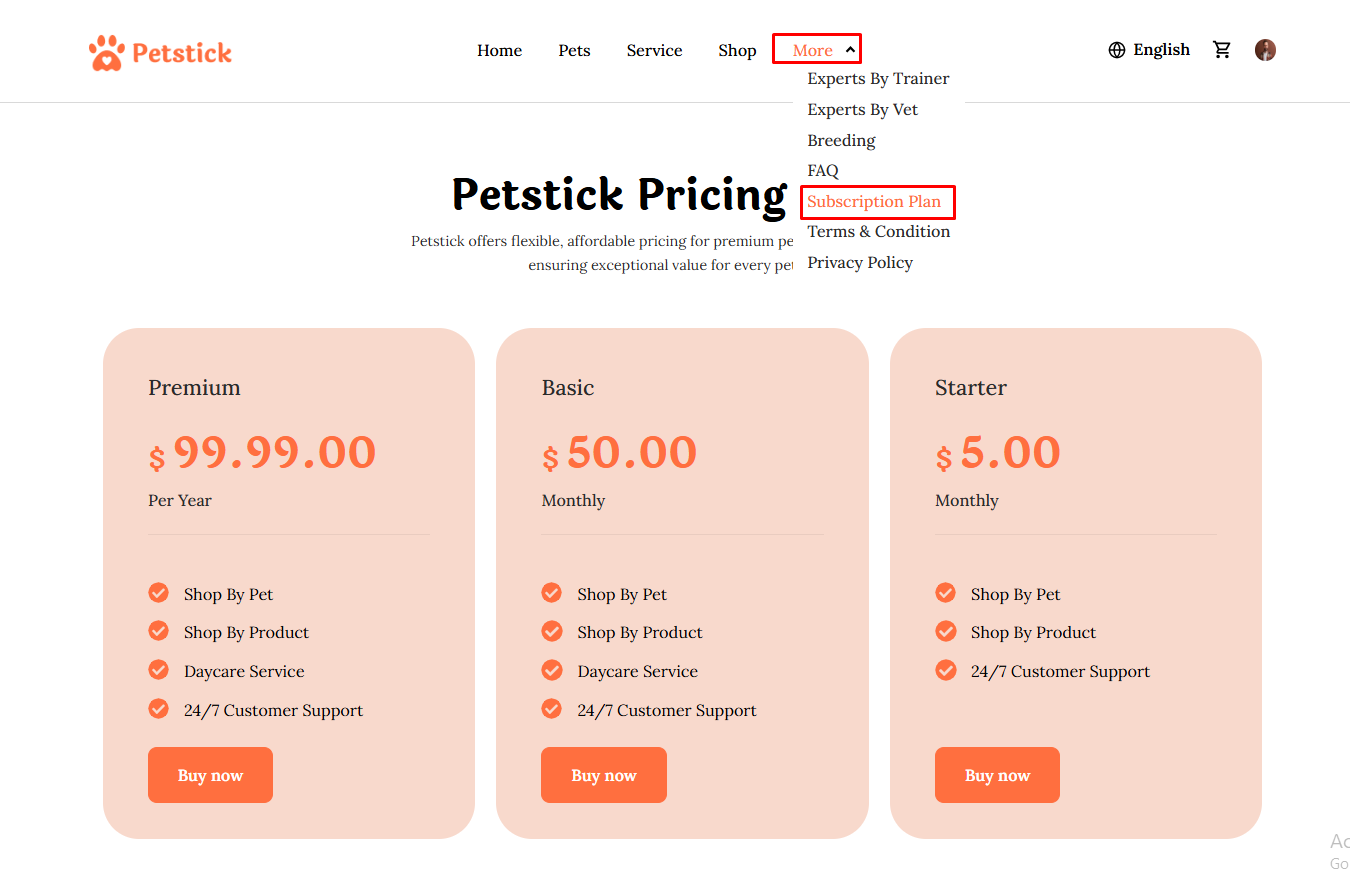
Task: Select Experts By Trainer from menu
Action: [x=878, y=79]
